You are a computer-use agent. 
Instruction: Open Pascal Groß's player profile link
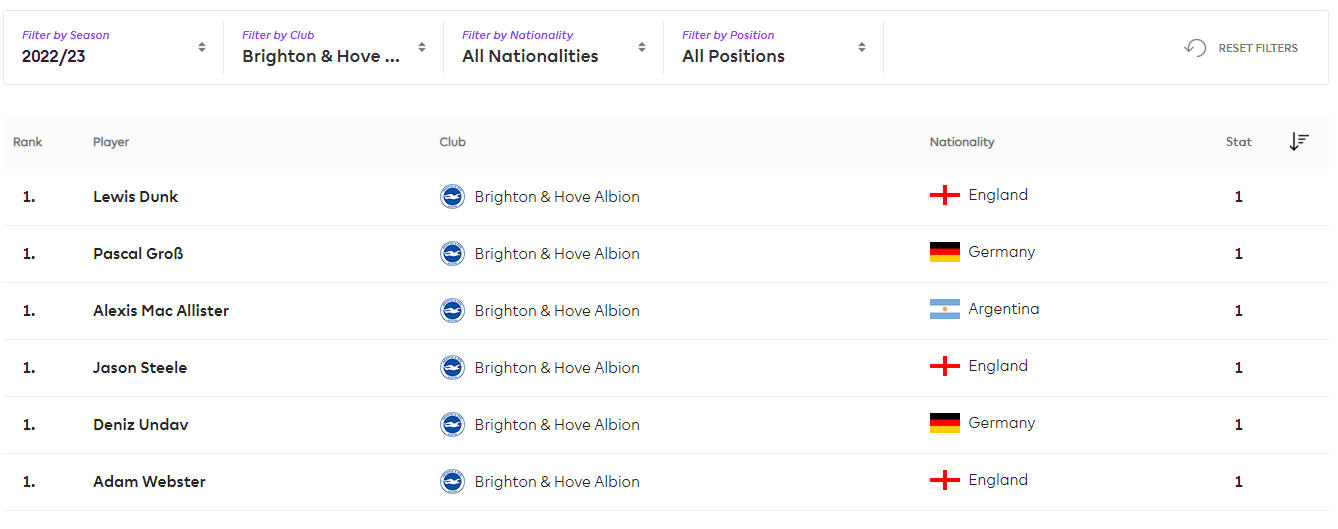click(138, 254)
